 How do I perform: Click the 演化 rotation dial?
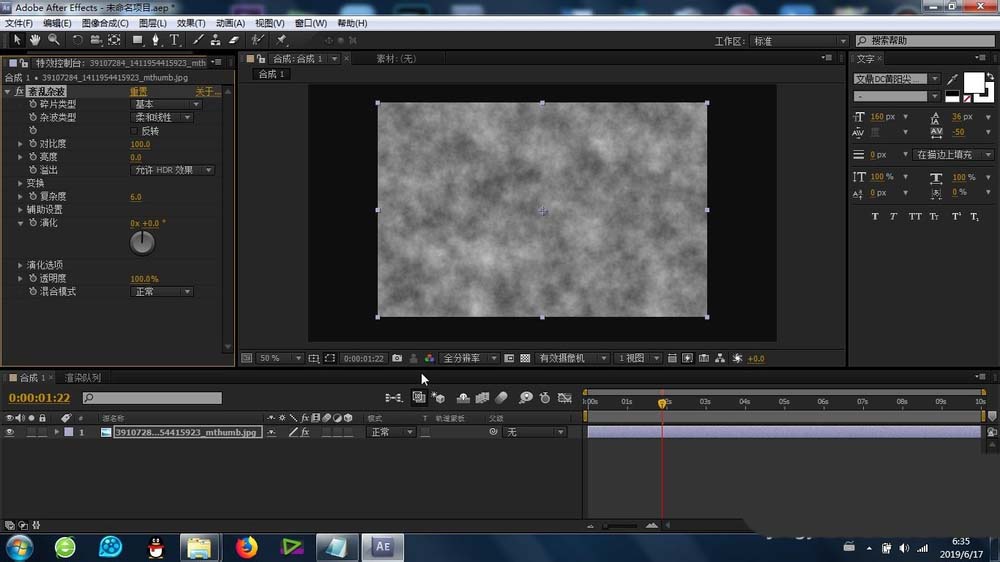[143, 242]
